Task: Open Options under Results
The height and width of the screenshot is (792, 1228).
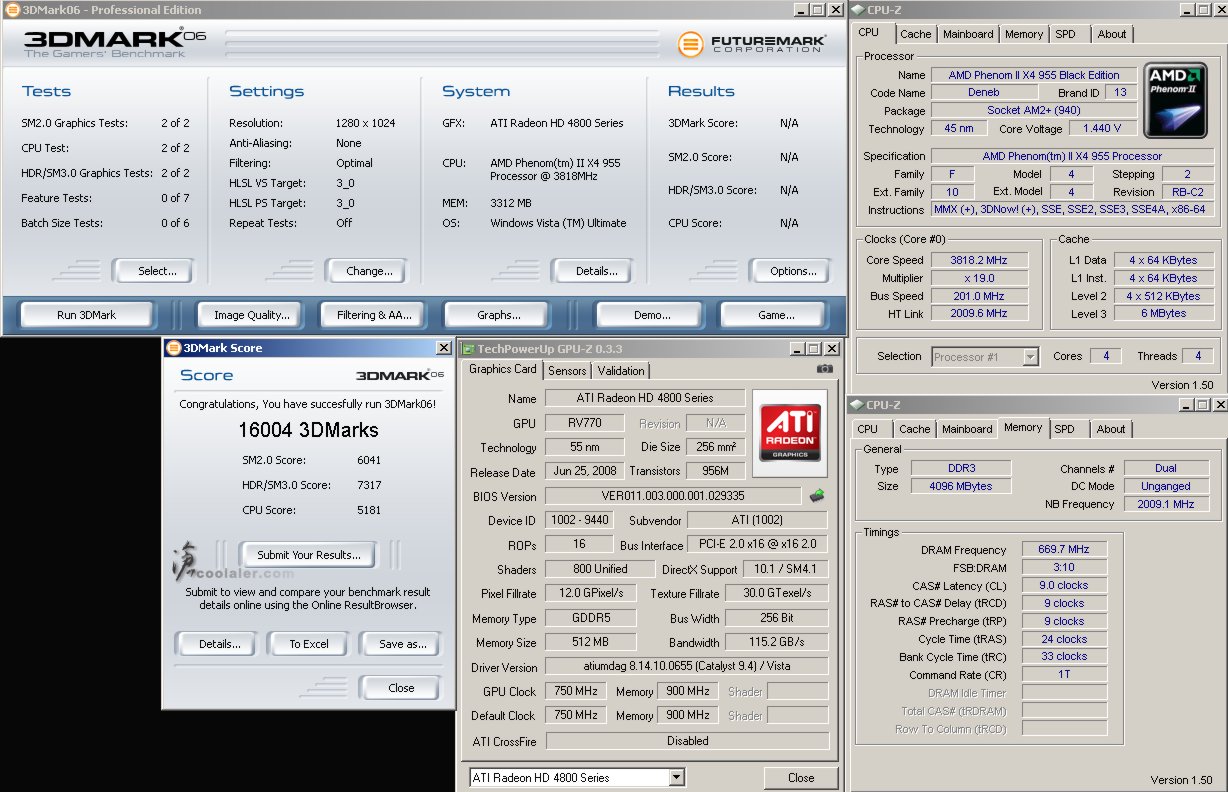Action: 793,271
